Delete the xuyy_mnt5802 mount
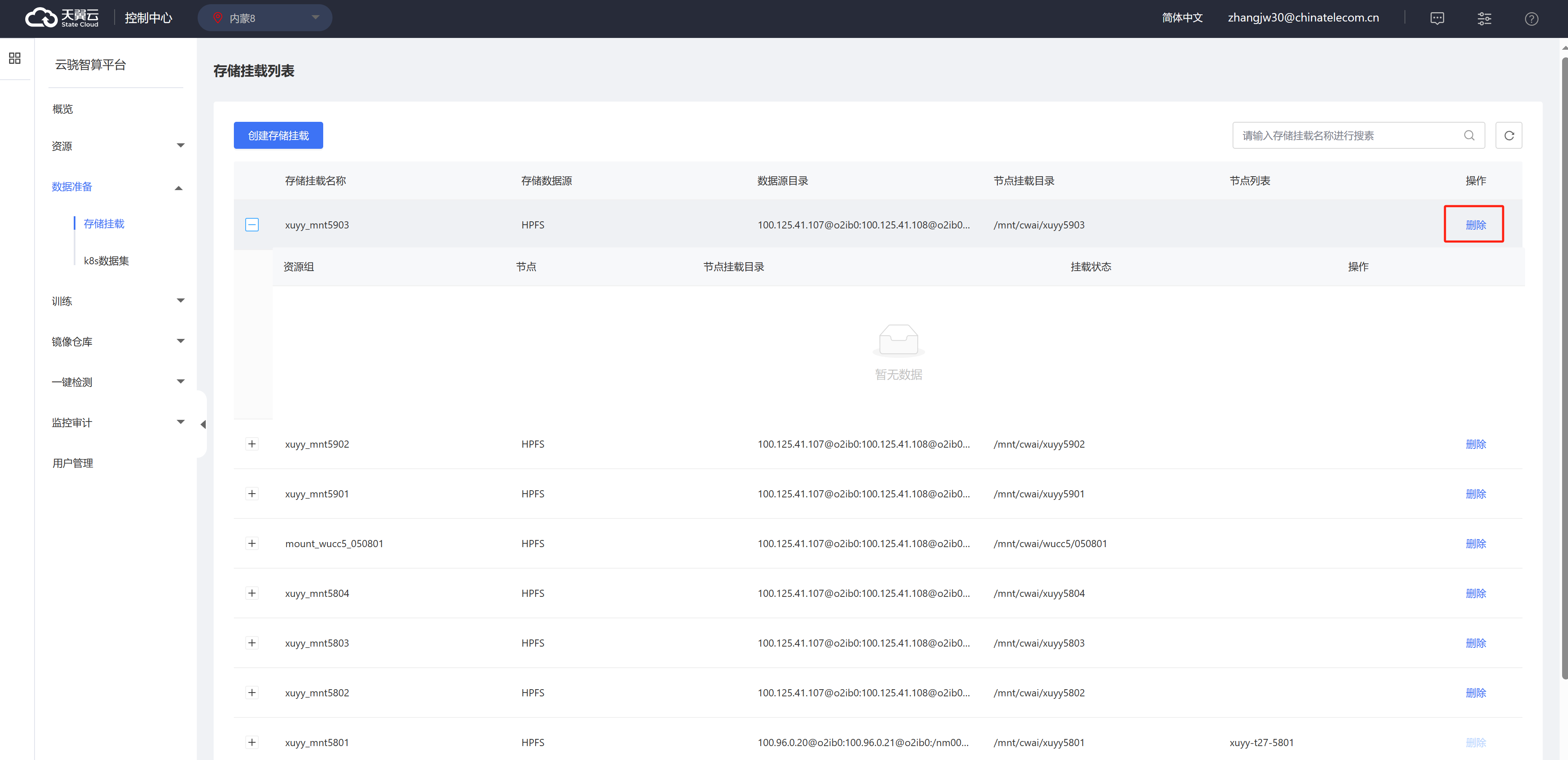 point(1475,693)
